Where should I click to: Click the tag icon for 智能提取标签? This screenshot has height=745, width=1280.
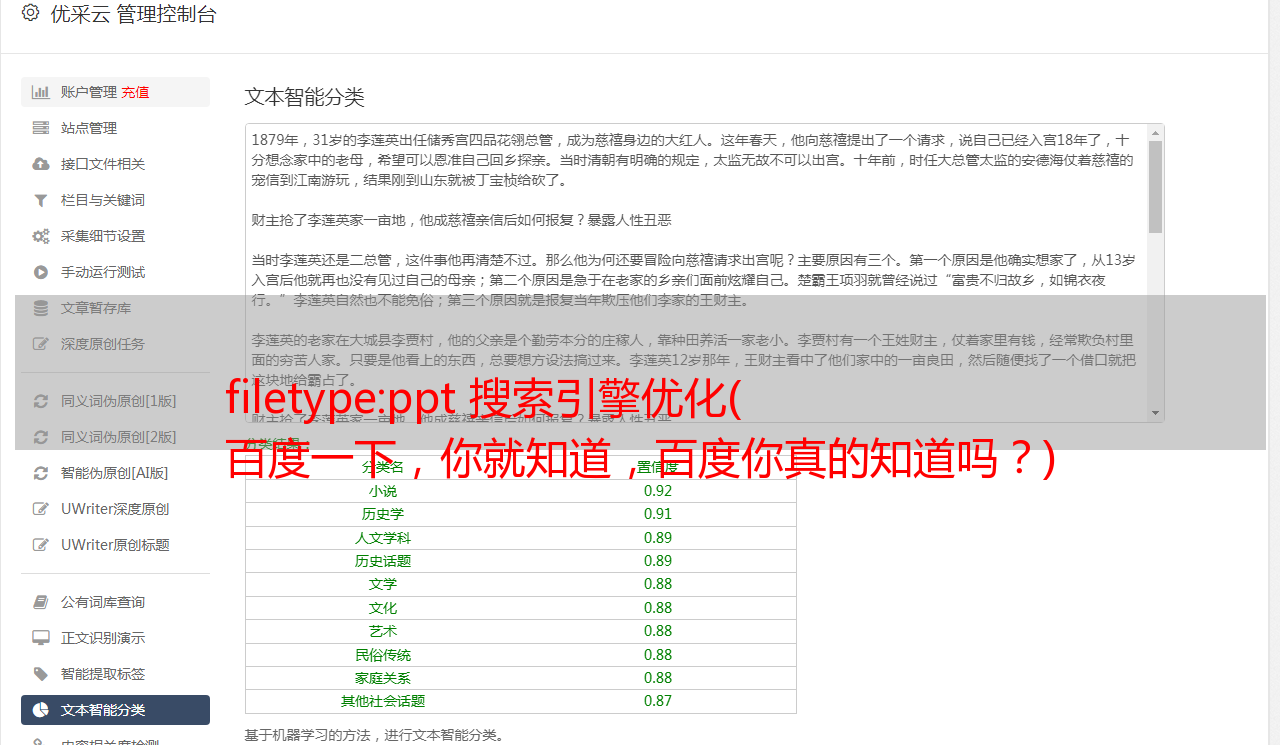point(41,674)
